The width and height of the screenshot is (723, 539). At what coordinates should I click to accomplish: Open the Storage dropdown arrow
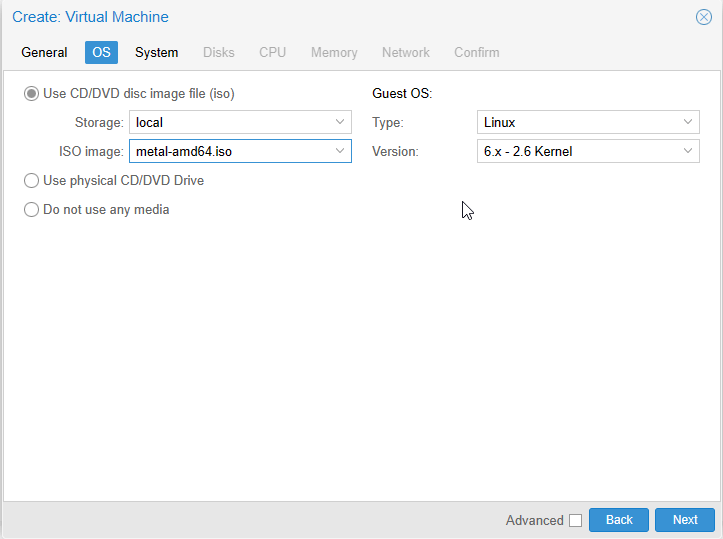point(340,122)
